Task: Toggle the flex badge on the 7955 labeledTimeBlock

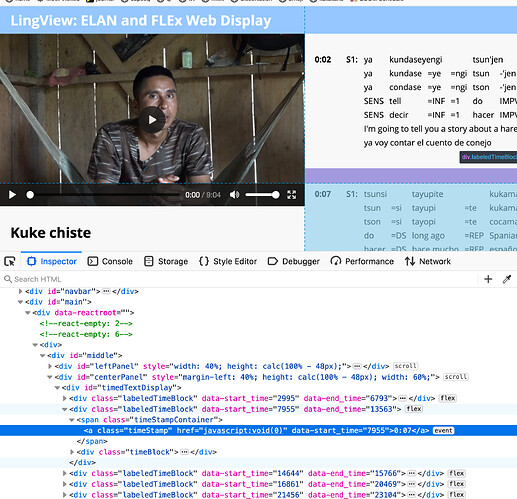Action: (x=414, y=409)
